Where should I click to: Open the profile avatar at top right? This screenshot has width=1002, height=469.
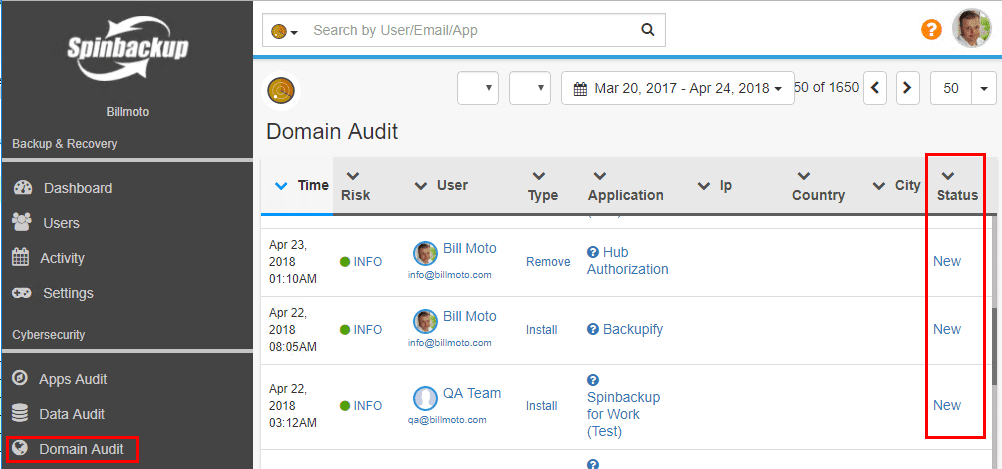point(970,29)
